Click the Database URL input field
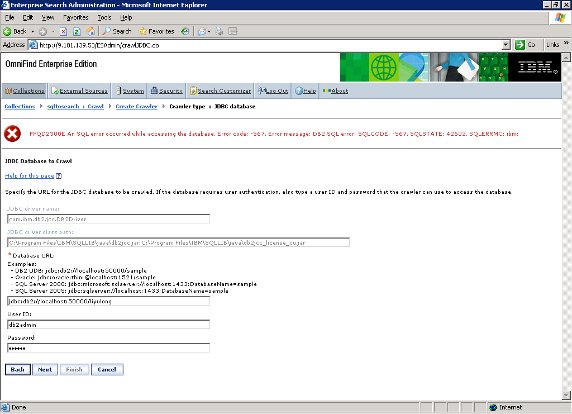Image resolution: width=572 pixels, height=414 pixels. pos(108,301)
